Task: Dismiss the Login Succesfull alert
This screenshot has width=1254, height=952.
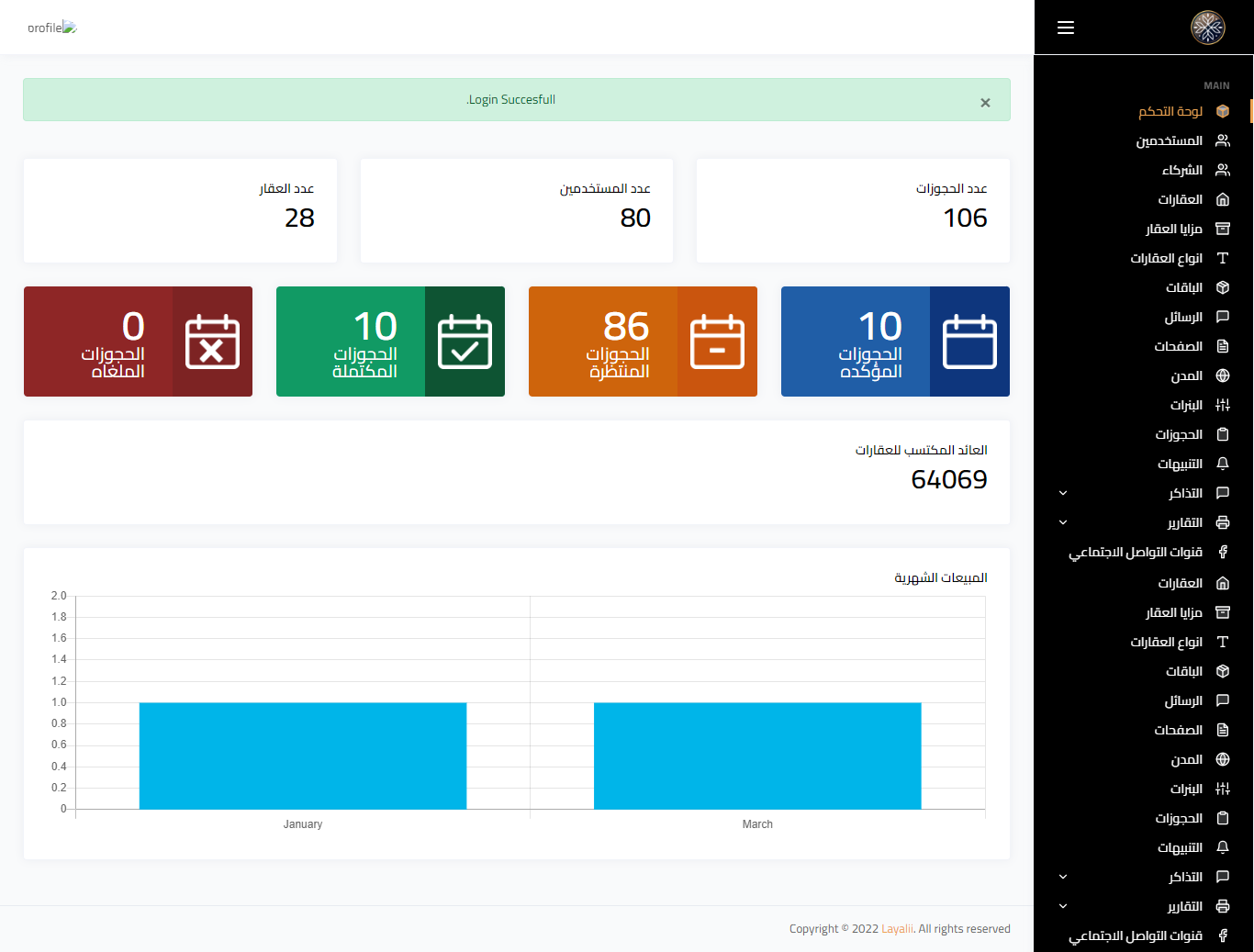Action: pos(985,103)
